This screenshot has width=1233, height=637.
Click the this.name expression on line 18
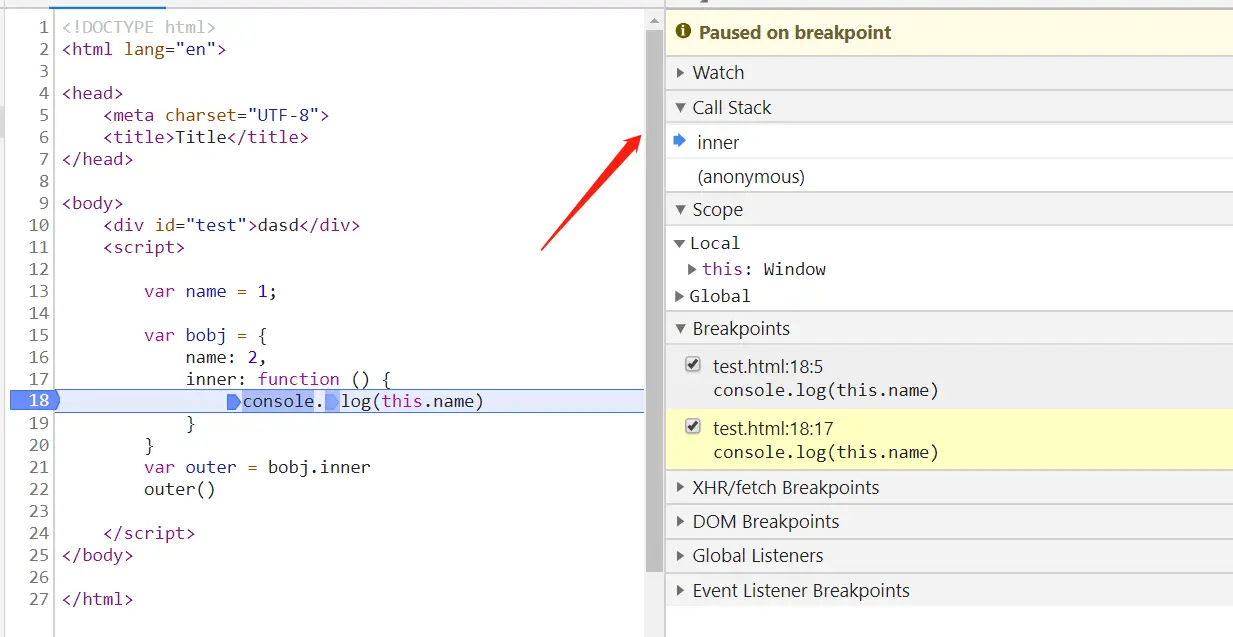(427, 401)
